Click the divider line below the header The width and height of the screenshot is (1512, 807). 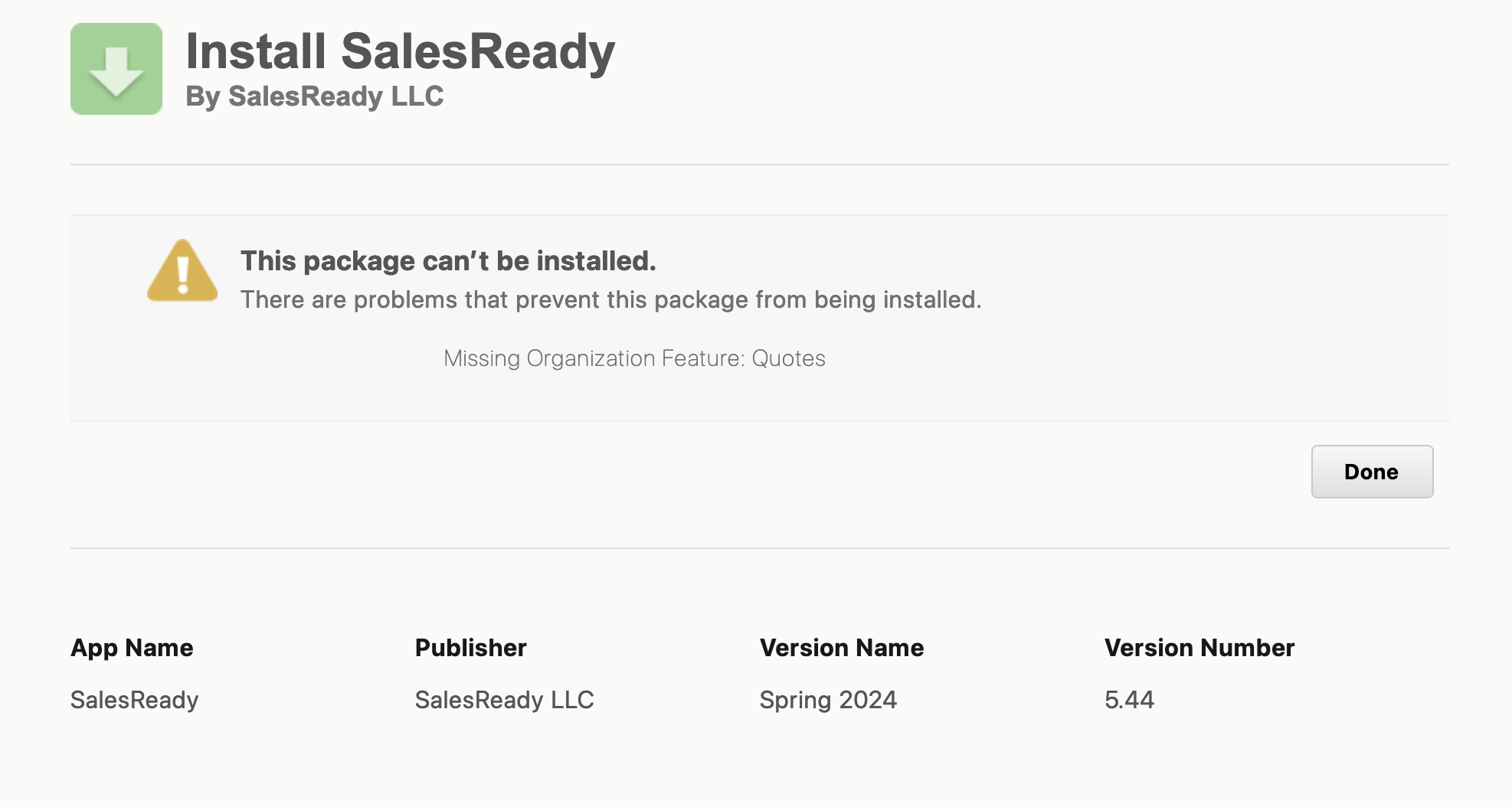click(759, 165)
